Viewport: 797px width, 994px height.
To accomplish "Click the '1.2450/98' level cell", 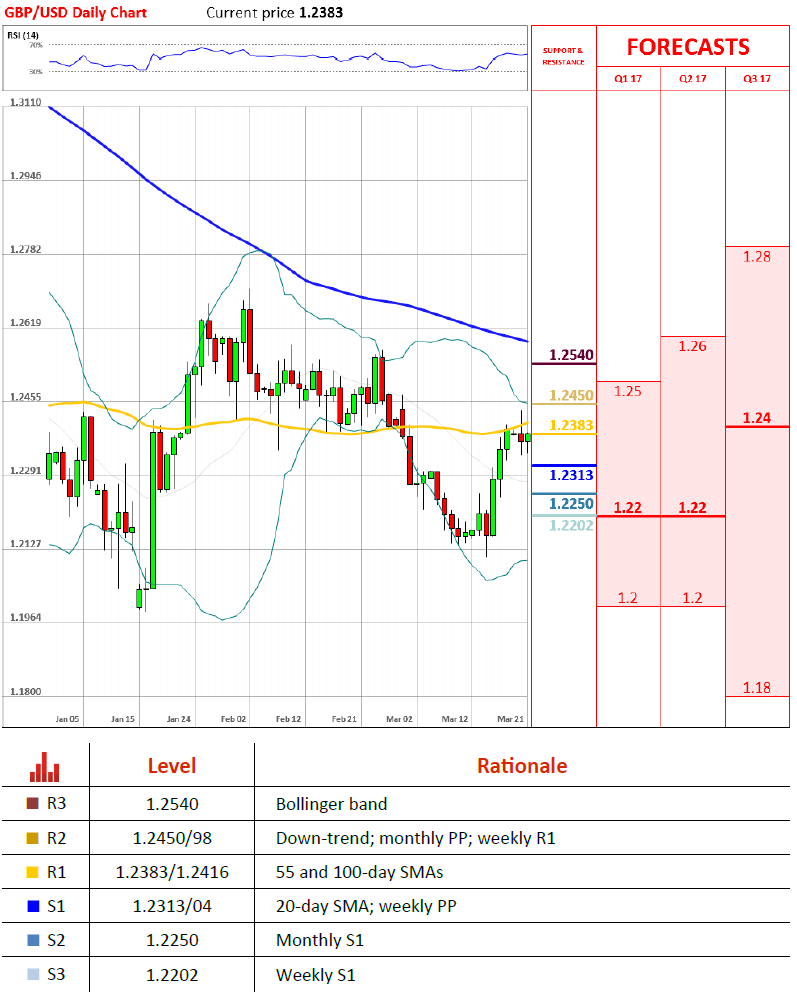I will (172, 839).
